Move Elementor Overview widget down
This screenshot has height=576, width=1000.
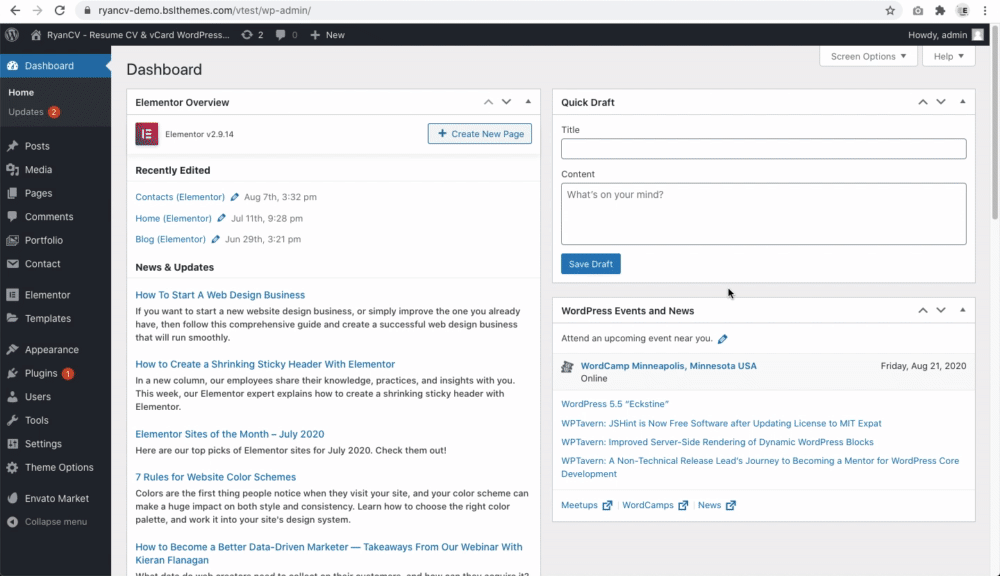click(x=506, y=102)
